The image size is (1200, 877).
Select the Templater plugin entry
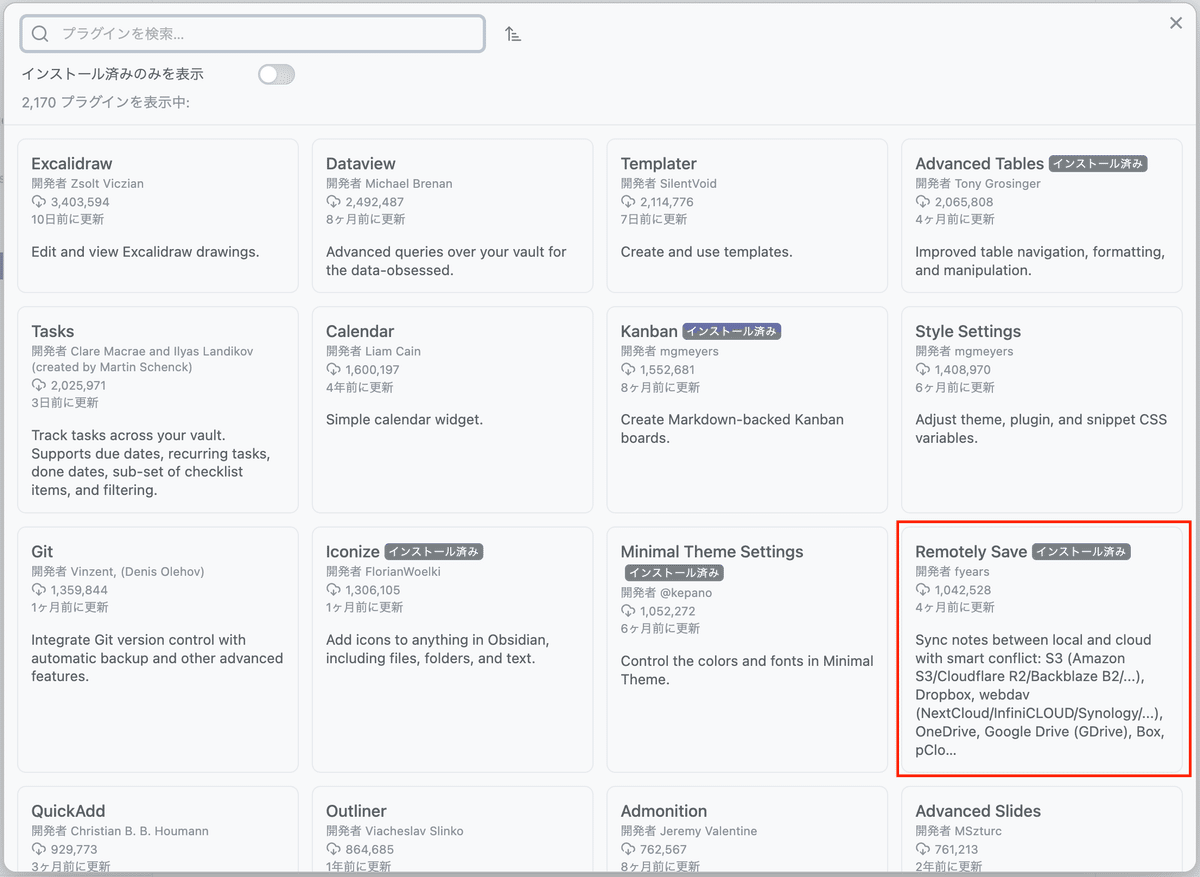pos(747,215)
